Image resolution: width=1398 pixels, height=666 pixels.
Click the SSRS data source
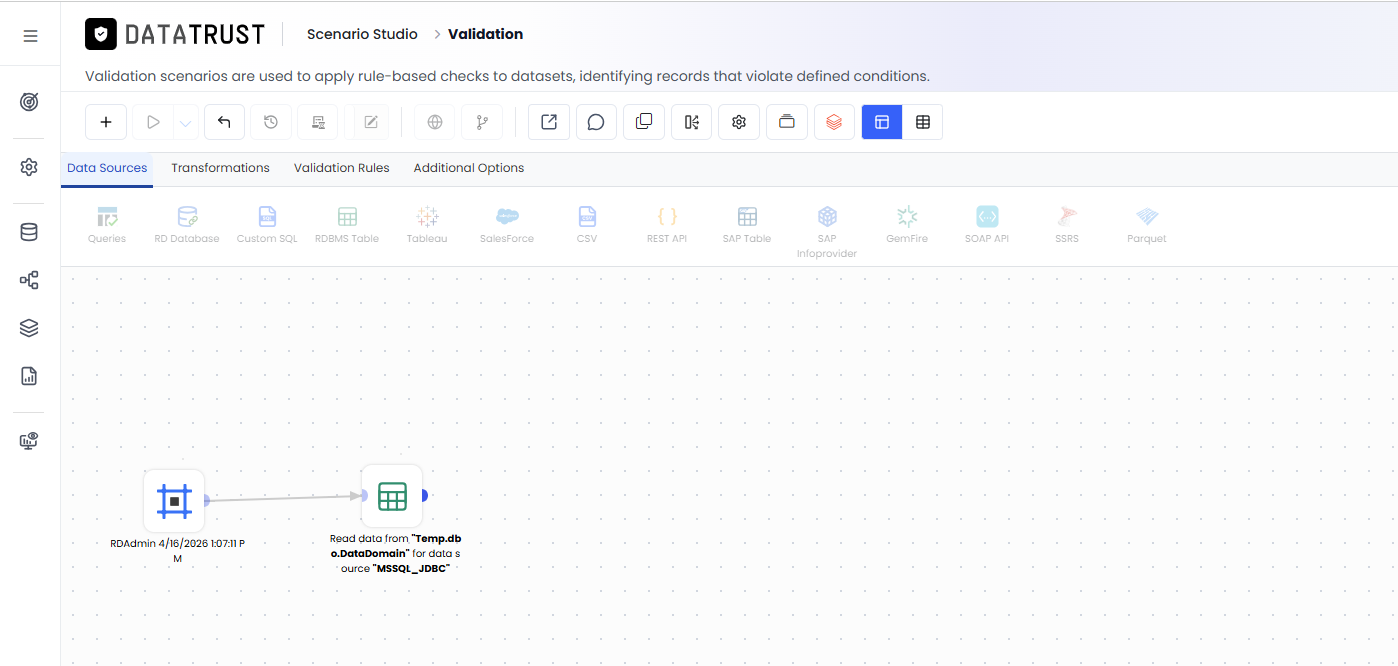(x=1067, y=225)
